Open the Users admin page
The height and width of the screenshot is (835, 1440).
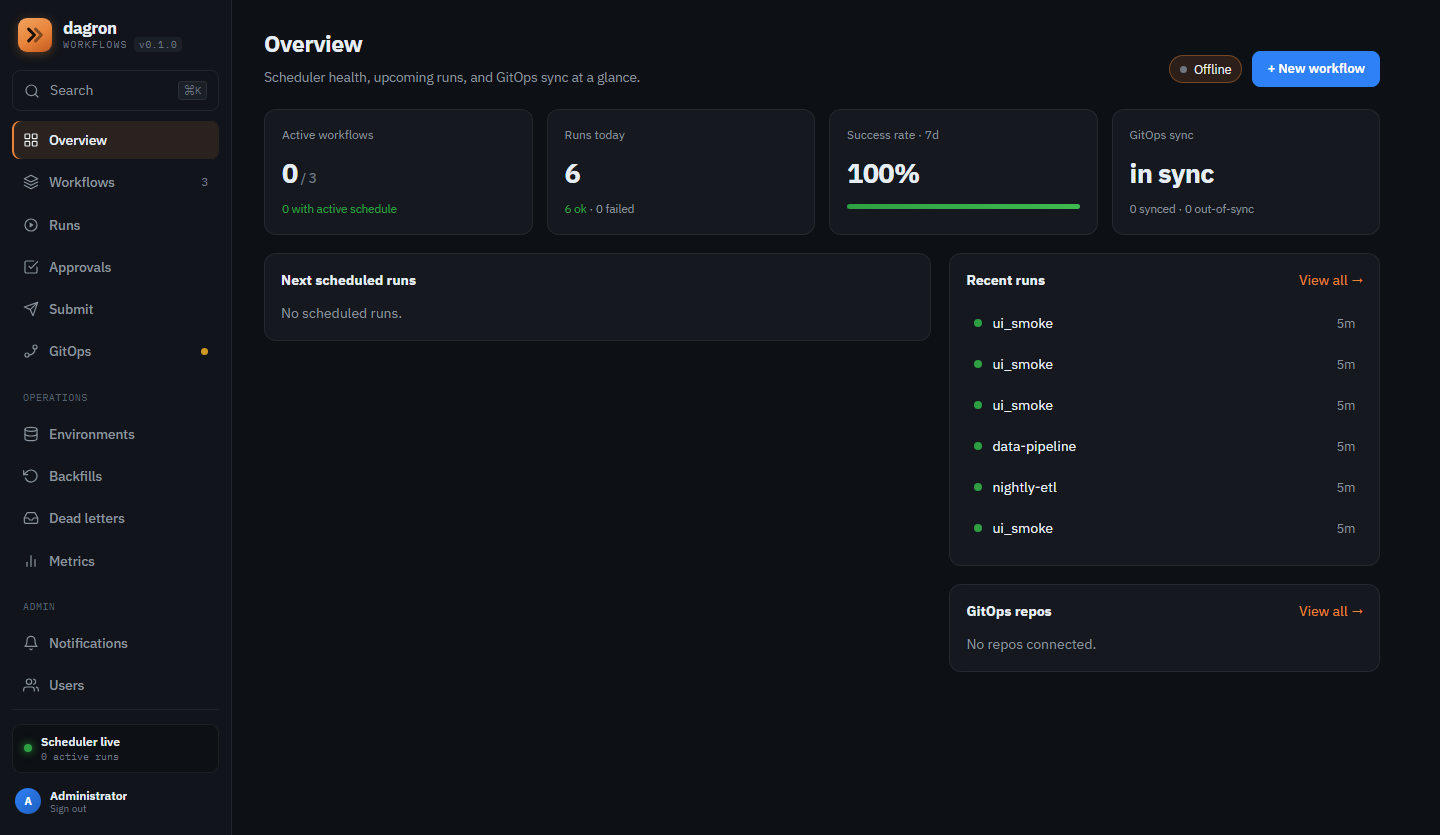(x=116, y=685)
